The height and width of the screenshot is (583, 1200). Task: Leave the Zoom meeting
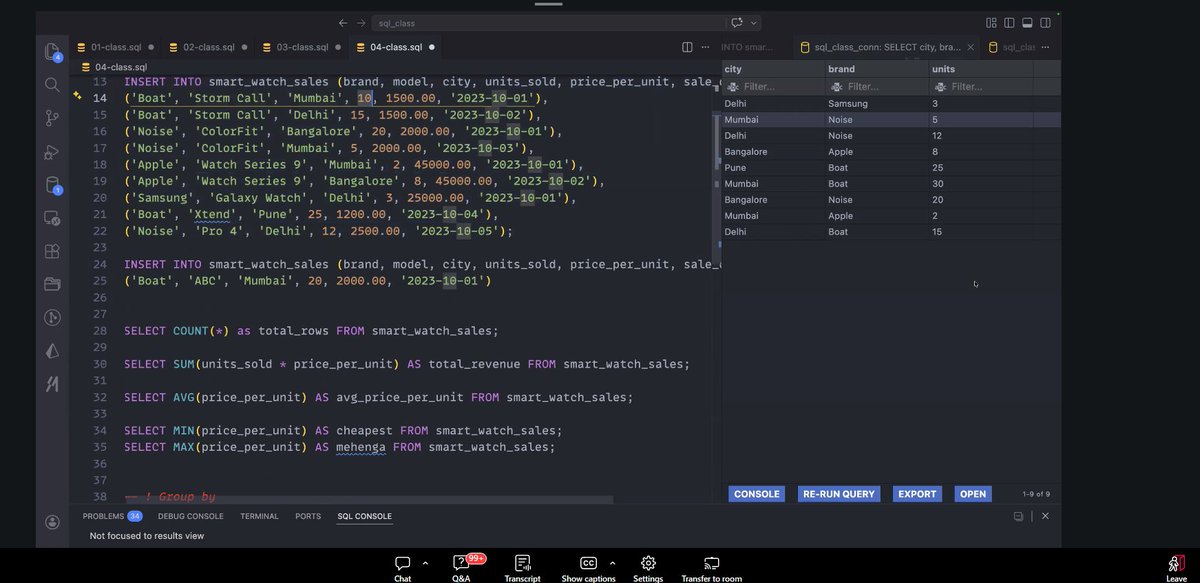pos(1176,567)
